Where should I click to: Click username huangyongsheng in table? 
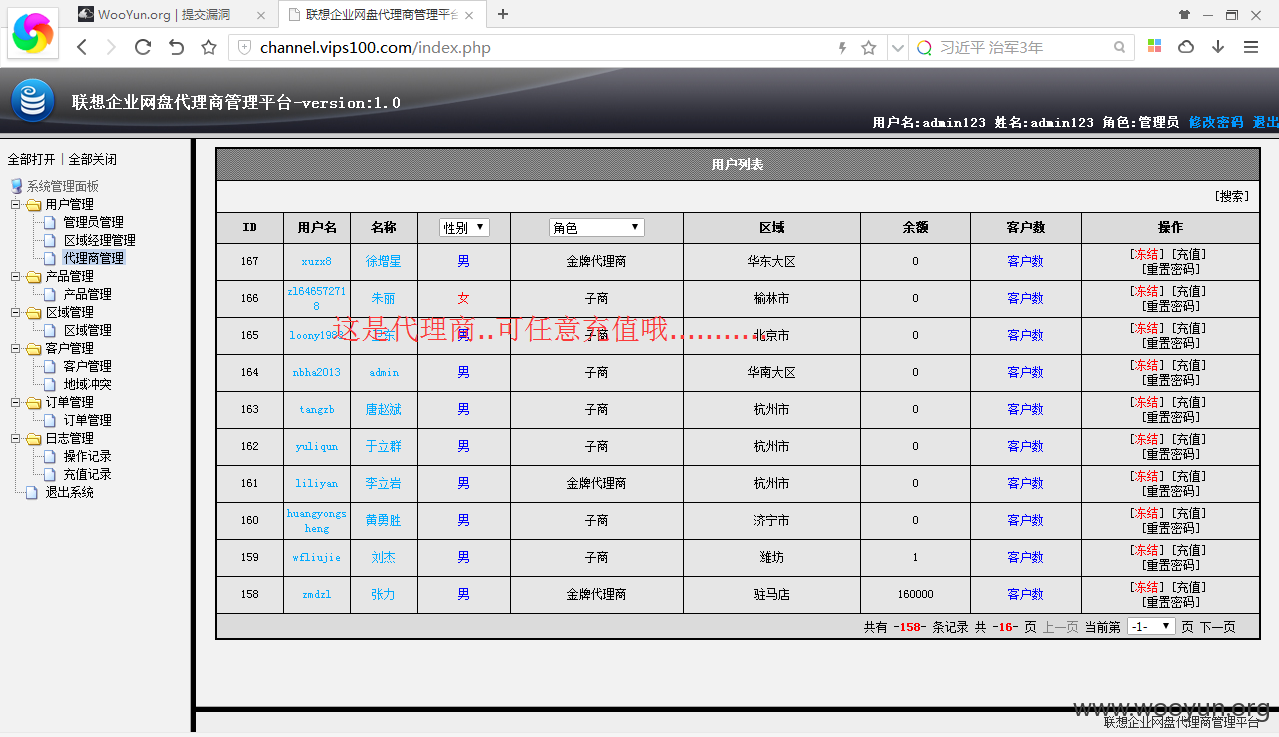tap(317, 520)
